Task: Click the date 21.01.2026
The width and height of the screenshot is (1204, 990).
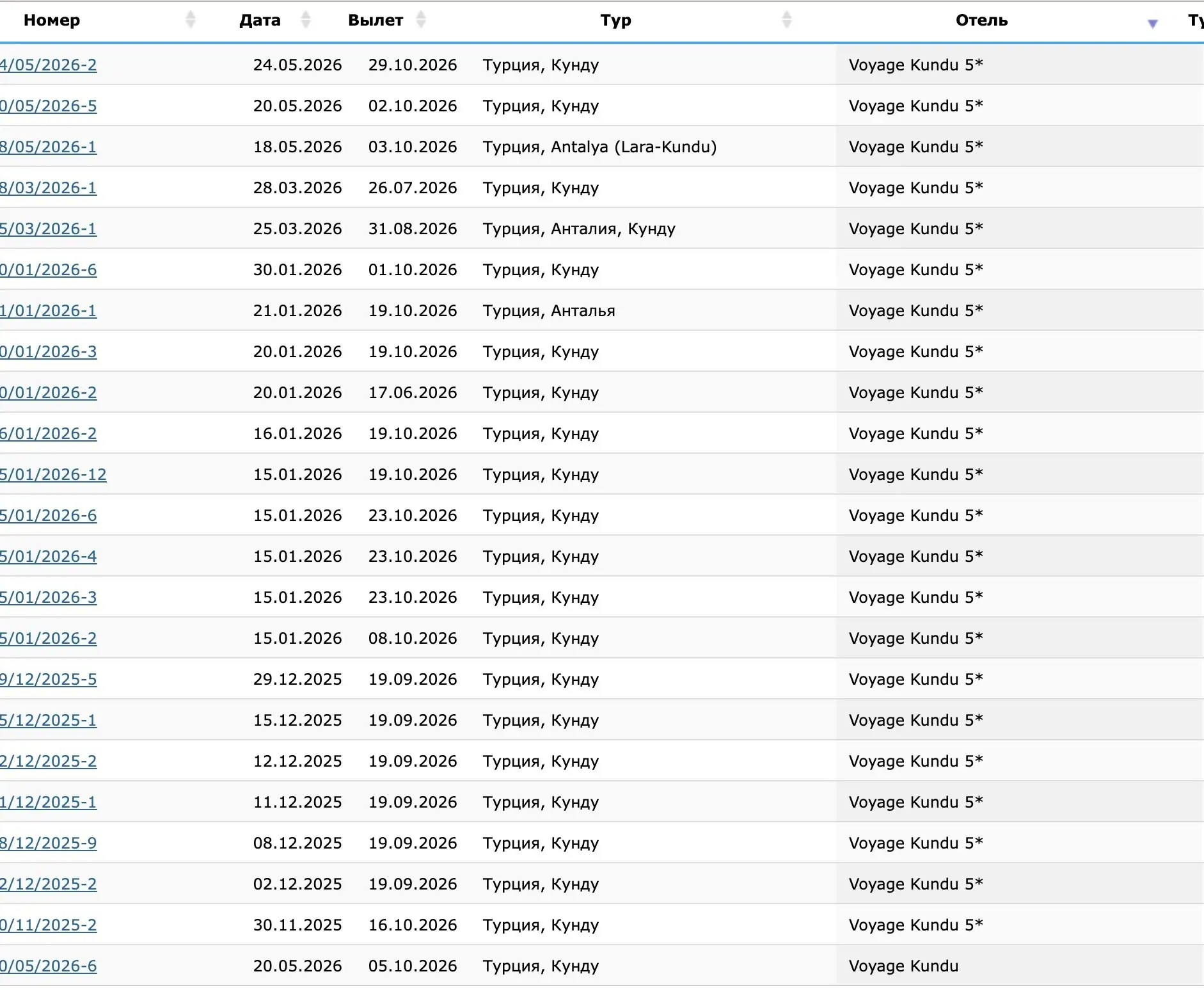Action: (x=297, y=310)
